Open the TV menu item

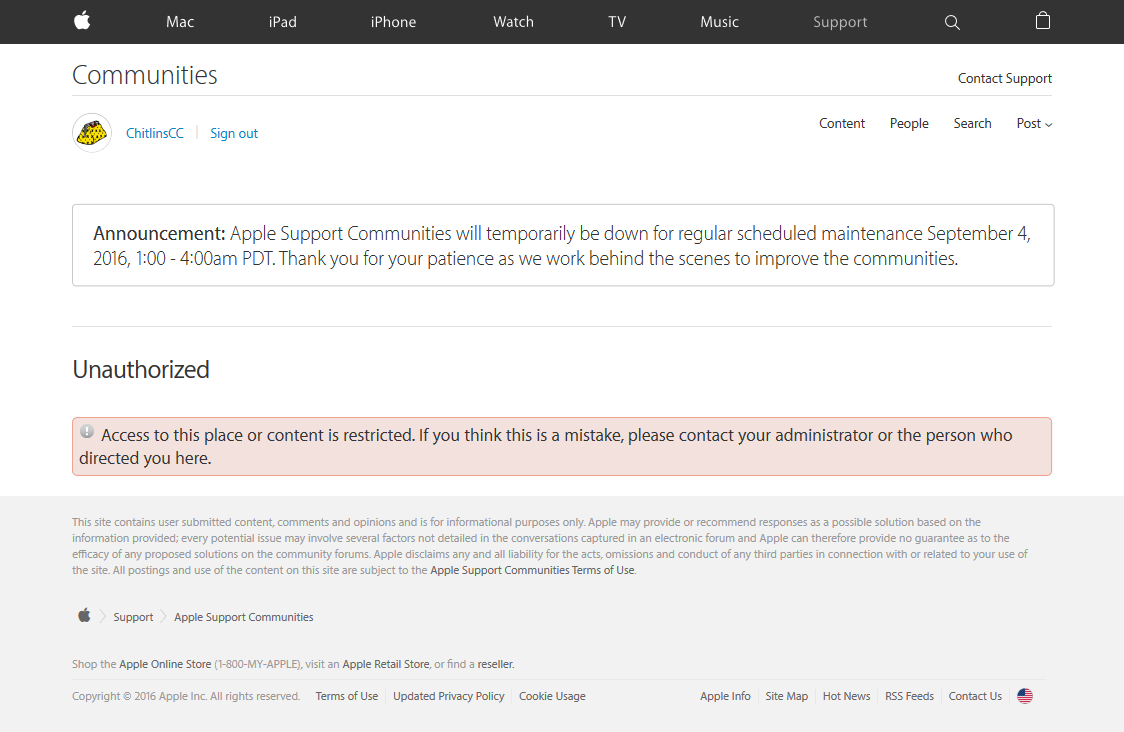[x=616, y=22]
